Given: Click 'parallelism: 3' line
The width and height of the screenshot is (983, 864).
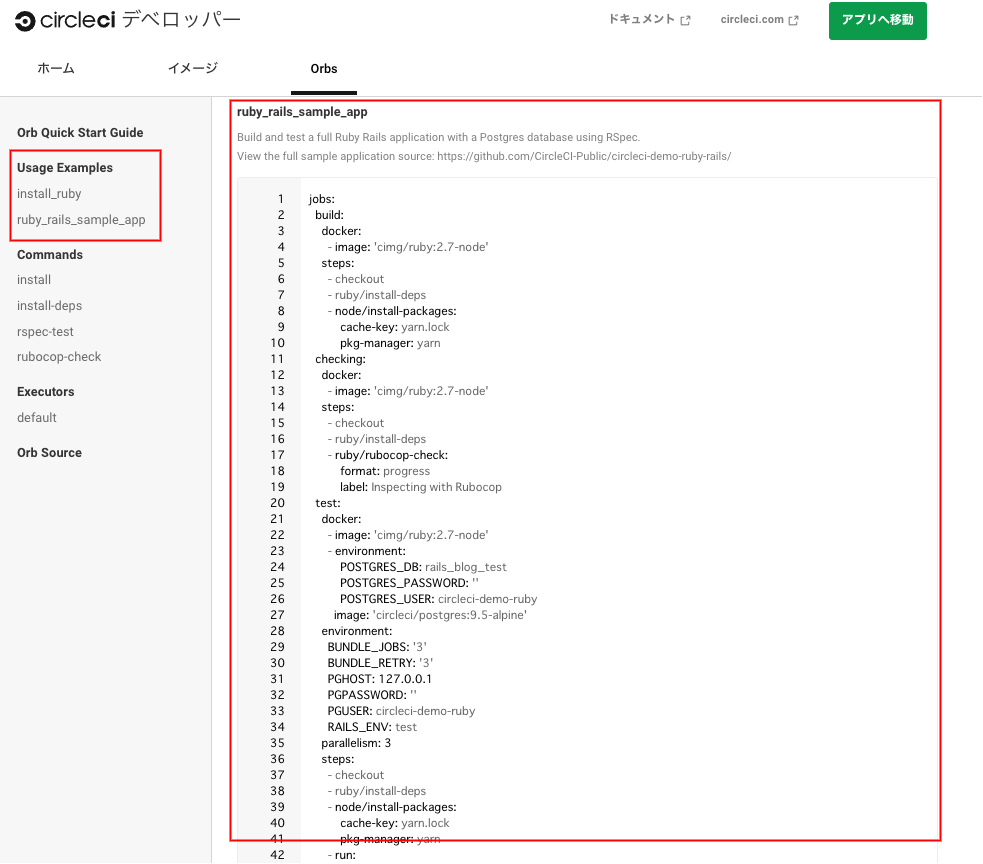Looking at the screenshot, I should [356, 743].
